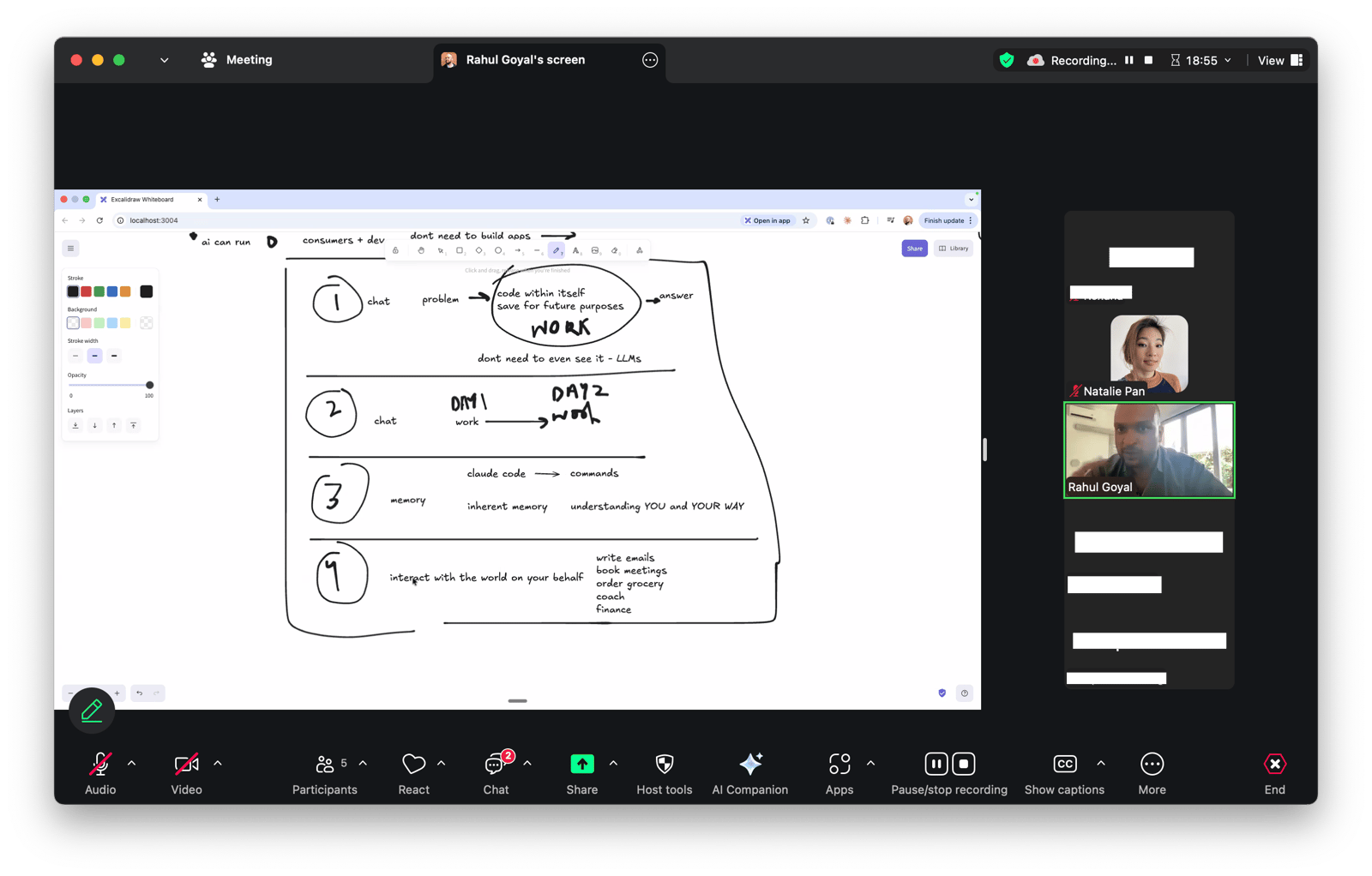This screenshot has height=876, width=1372.
Task: Click the green Share screen icon
Action: 581,764
